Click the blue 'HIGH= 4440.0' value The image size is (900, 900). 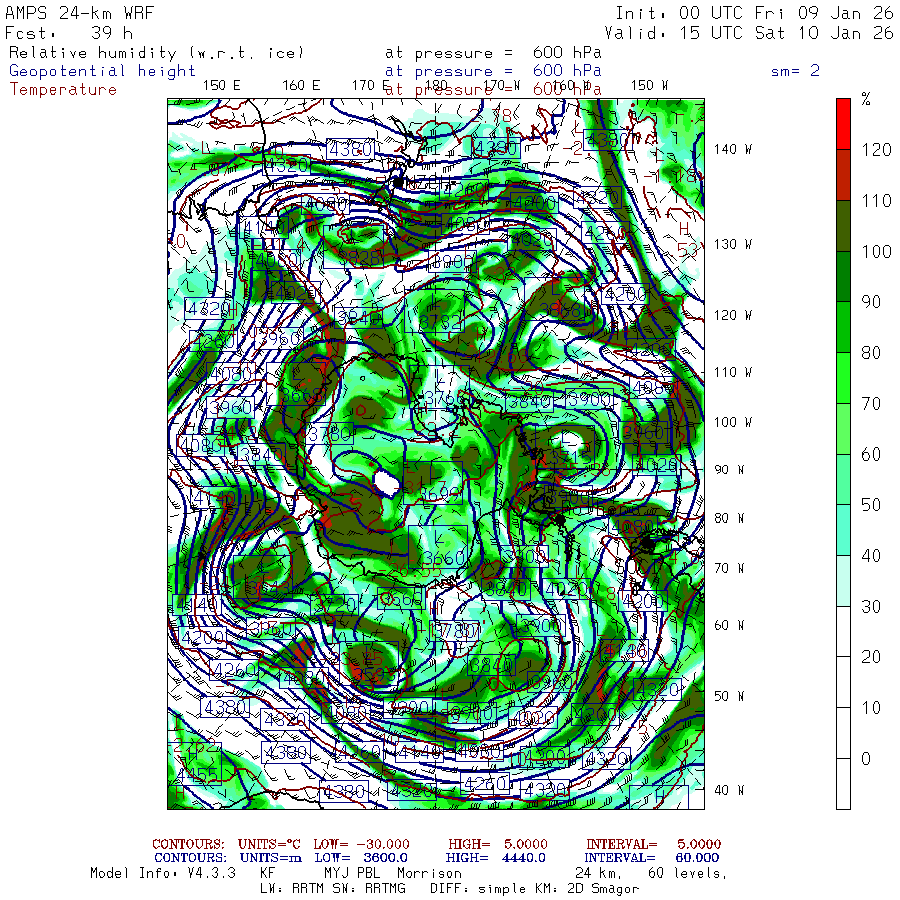point(495,858)
